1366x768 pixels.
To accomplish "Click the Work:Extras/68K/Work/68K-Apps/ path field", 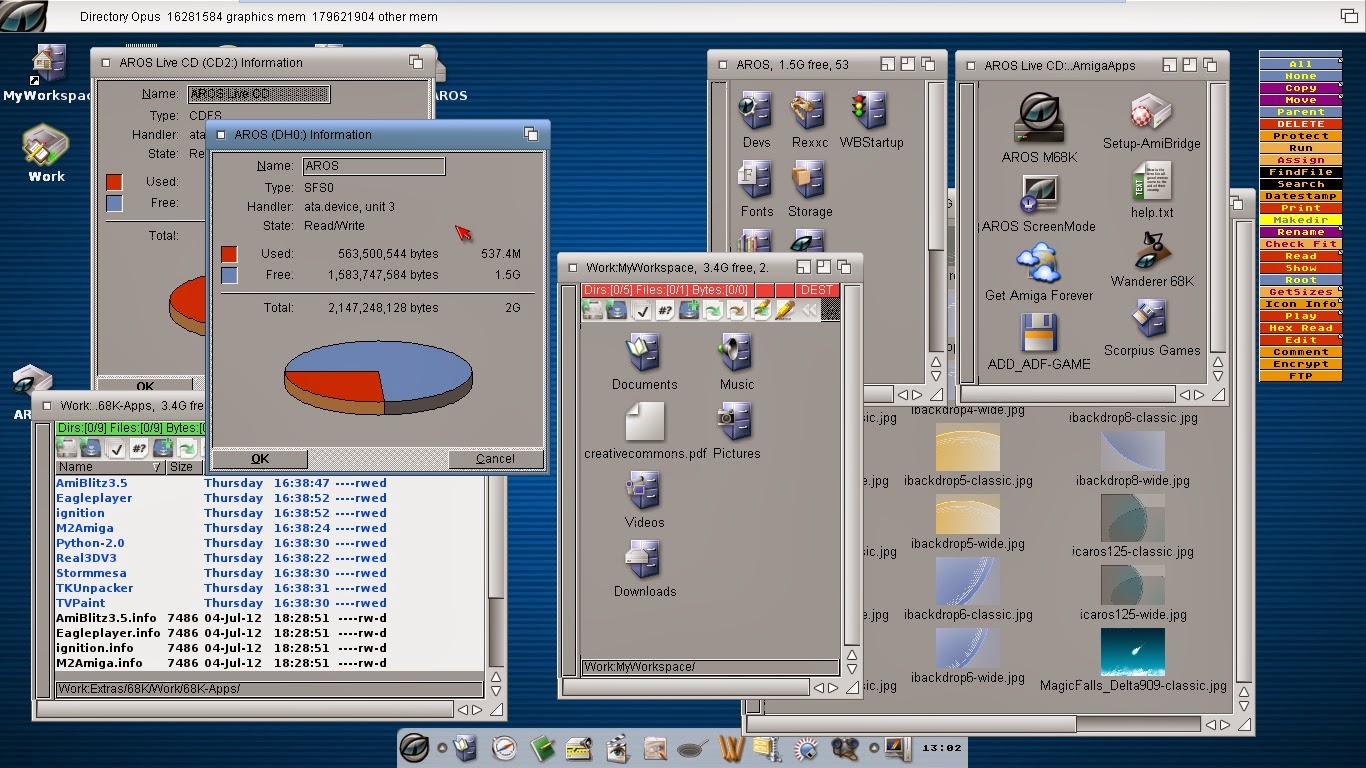I will click(x=269, y=689).
